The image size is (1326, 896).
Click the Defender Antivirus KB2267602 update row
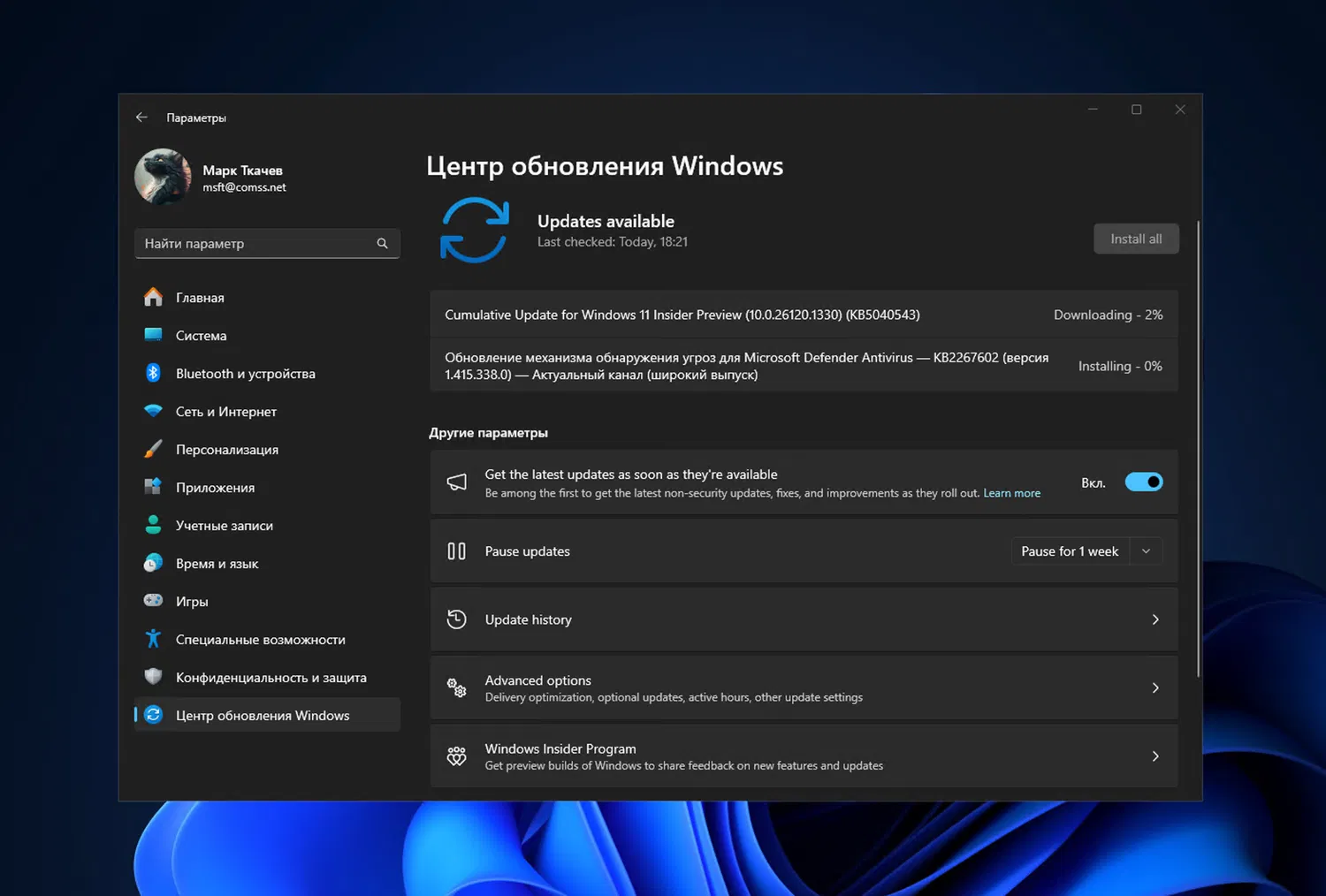click(804, 366)
